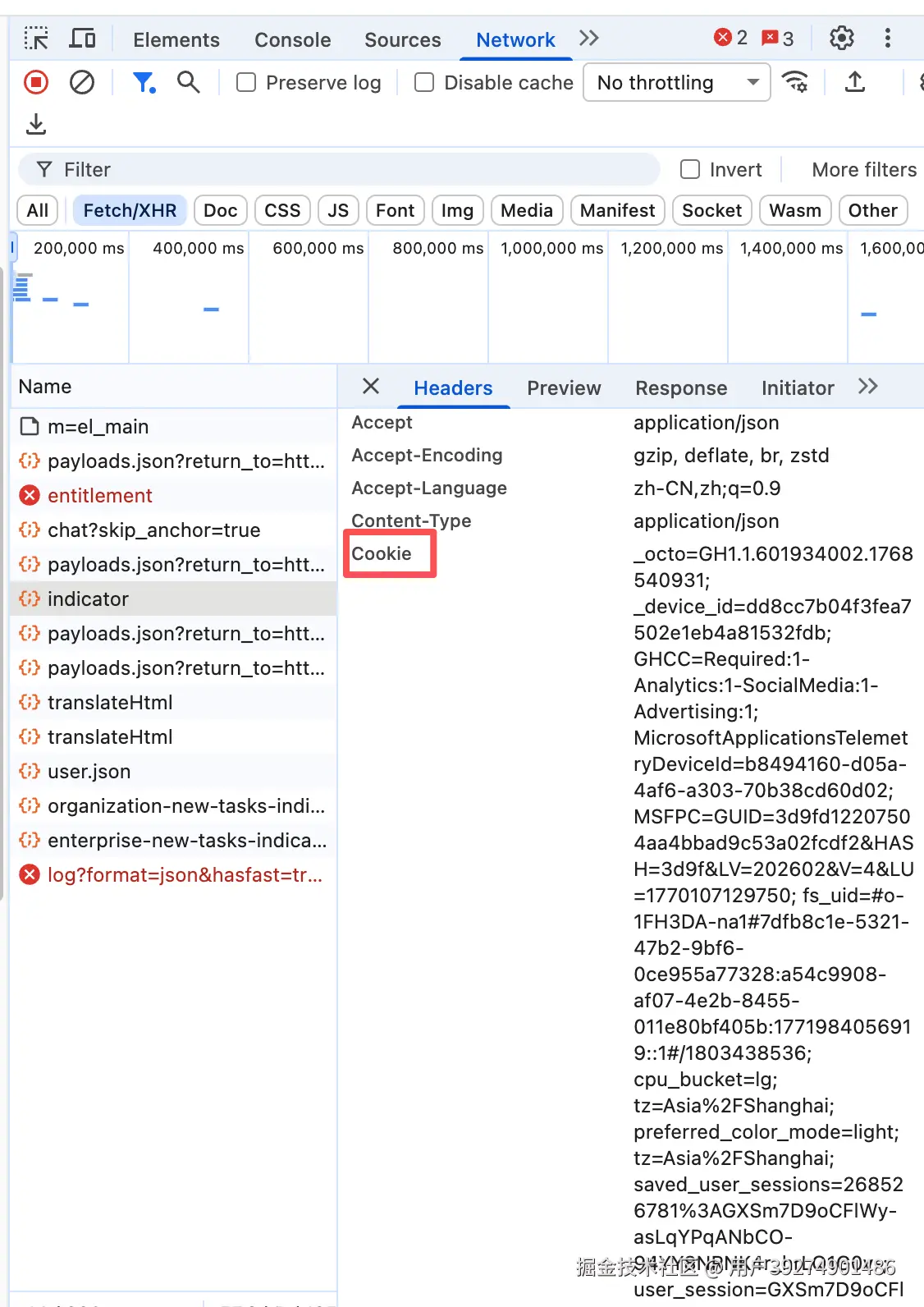Screen dimensions: 924x1307
Task: Open the DevTools three-dot menu
Action: 887,39
